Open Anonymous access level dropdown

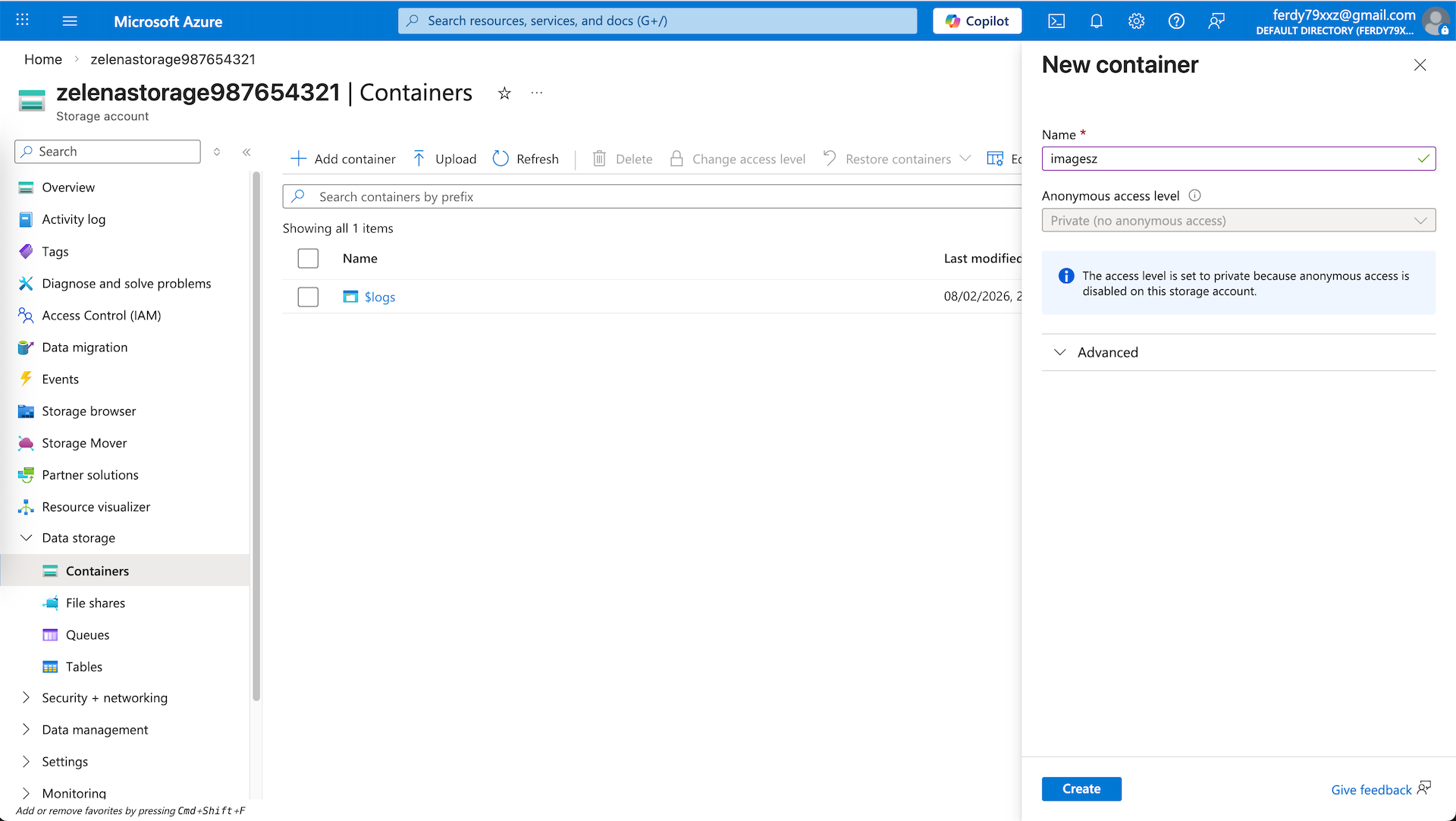coord(1238,221)
